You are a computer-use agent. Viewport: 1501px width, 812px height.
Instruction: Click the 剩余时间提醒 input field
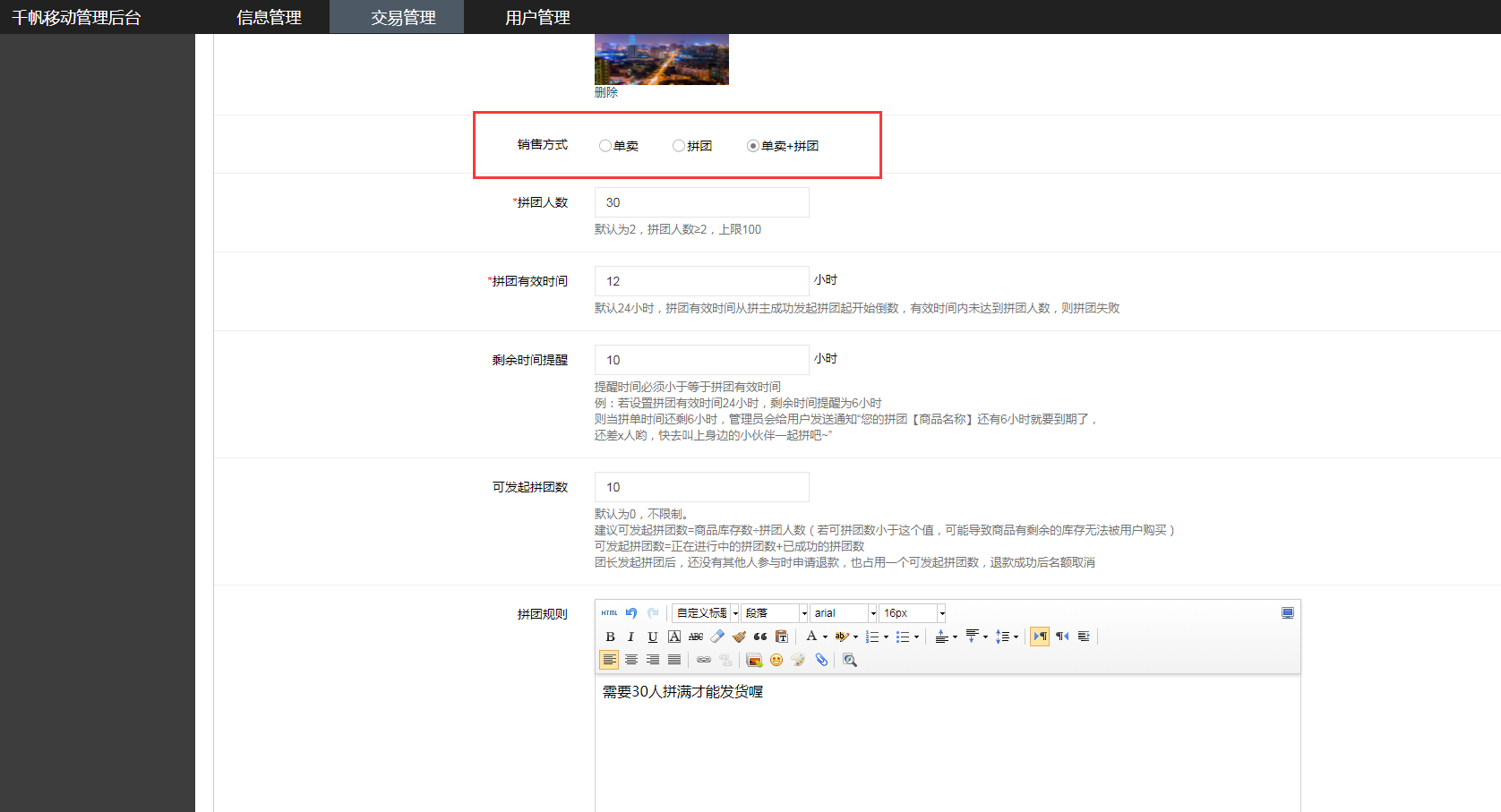702,360
